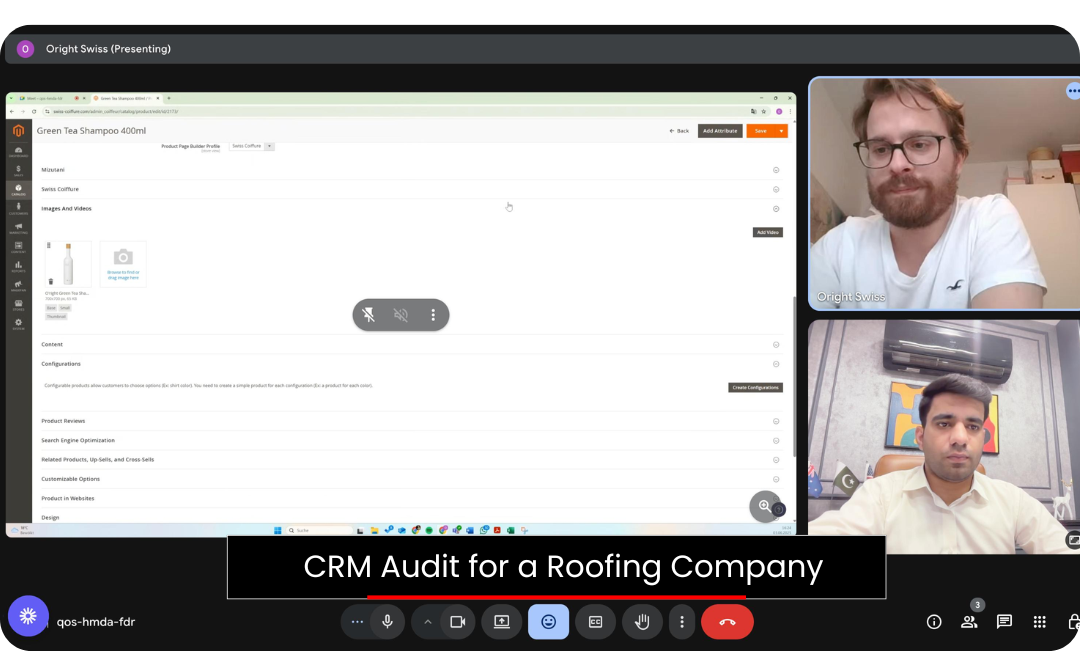Click the Add Attribute button
The width and height of the screenshot is (1080, 666).
click(720, 131)
